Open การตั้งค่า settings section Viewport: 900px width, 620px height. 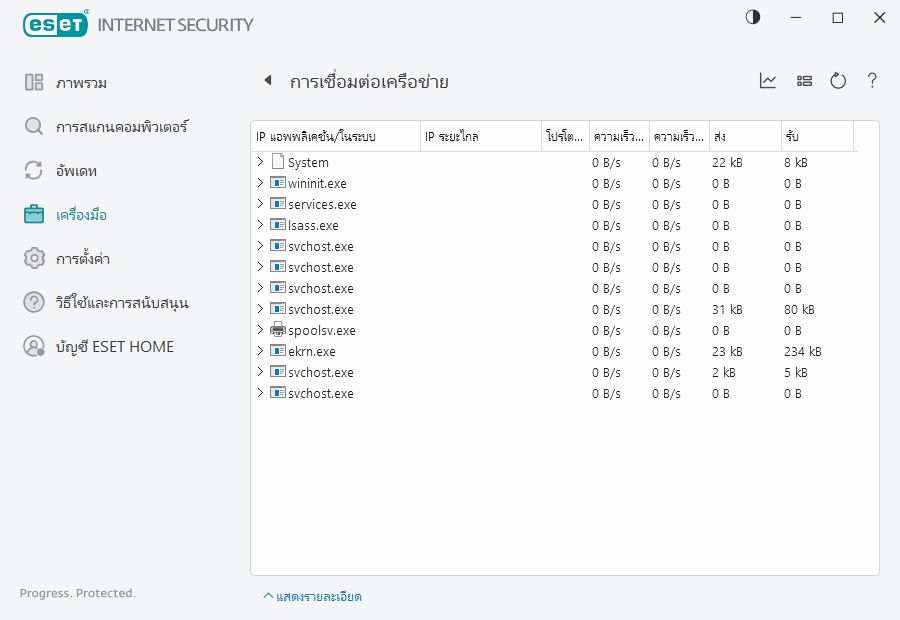coord(82,259)
